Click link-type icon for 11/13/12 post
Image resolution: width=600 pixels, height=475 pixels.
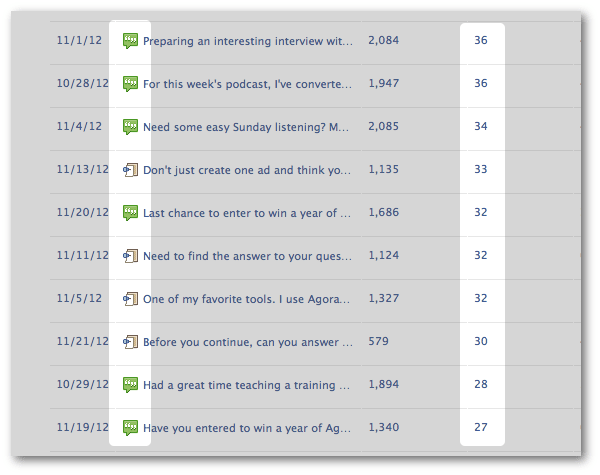coord(130,170)
